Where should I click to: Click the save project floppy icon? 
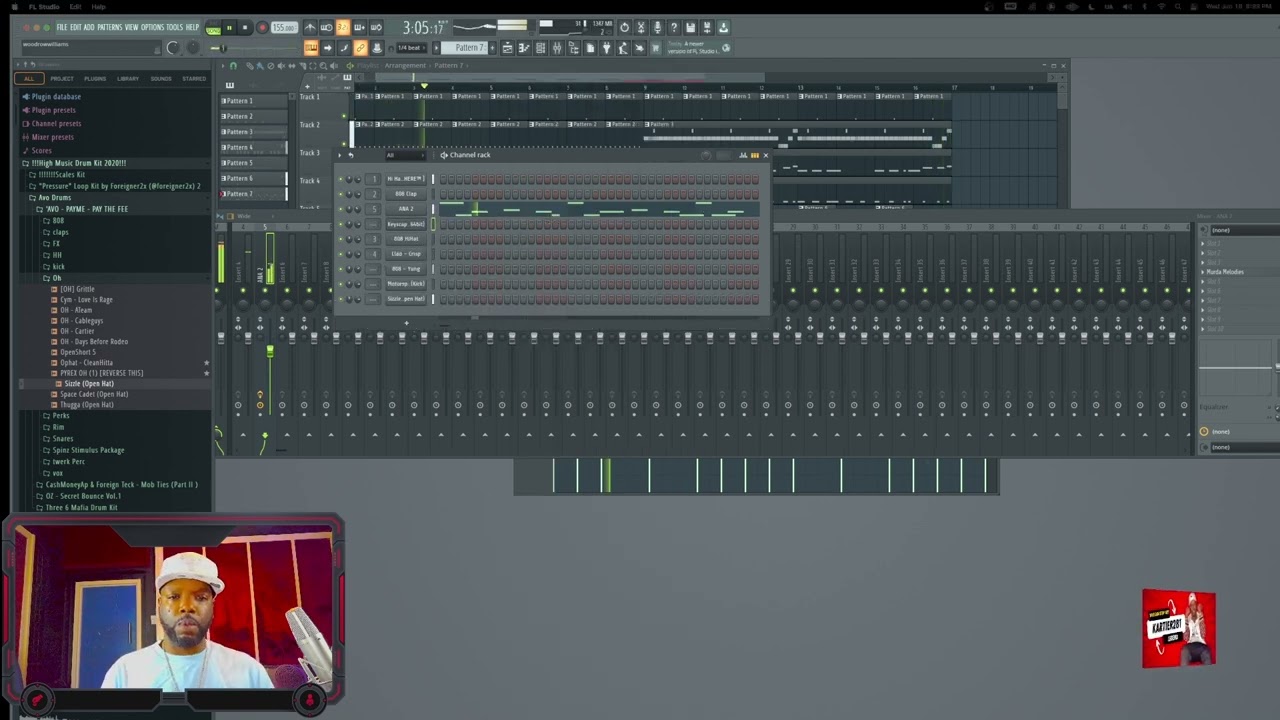[690, 27]
